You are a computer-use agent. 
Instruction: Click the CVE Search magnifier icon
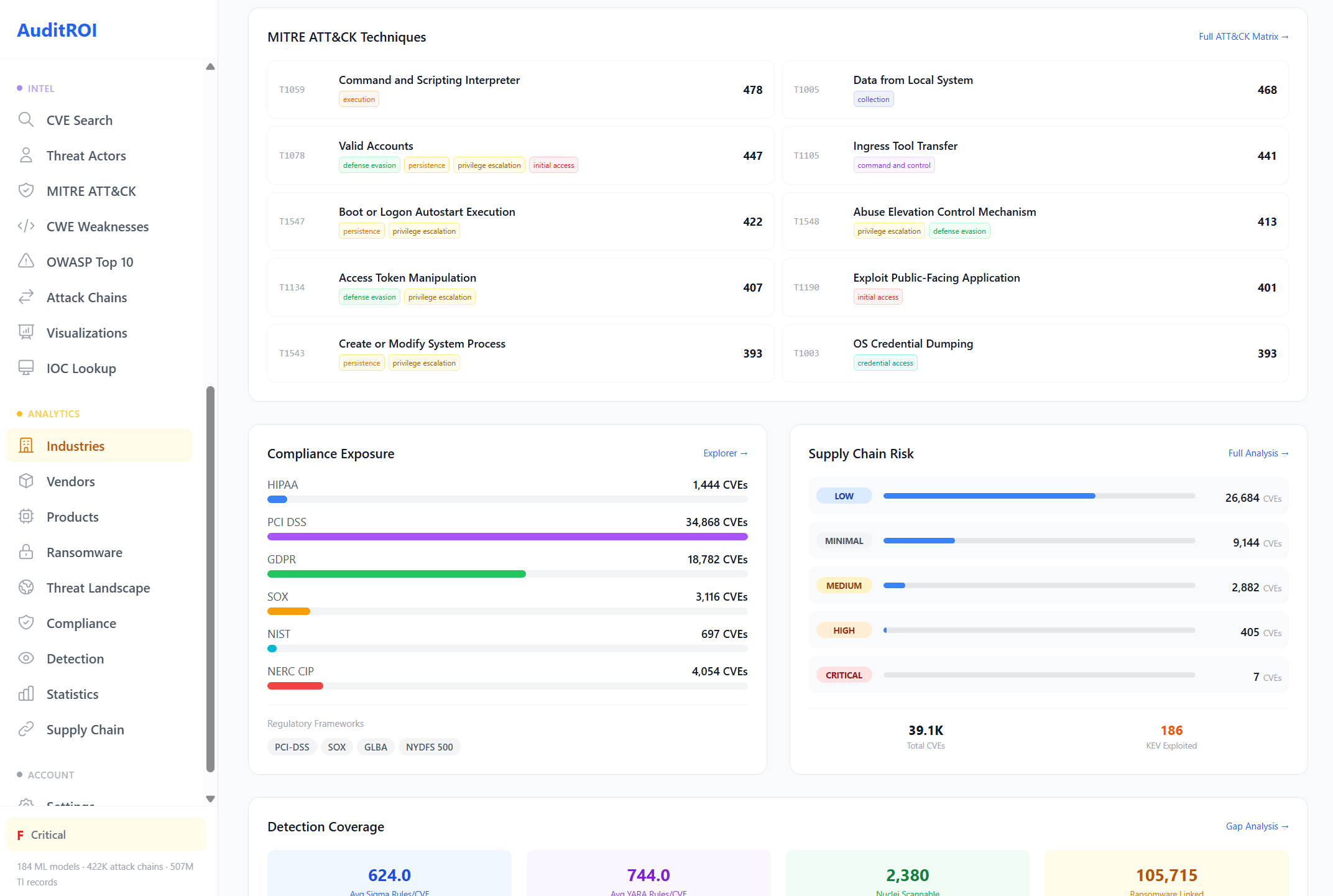click(25, 119)
